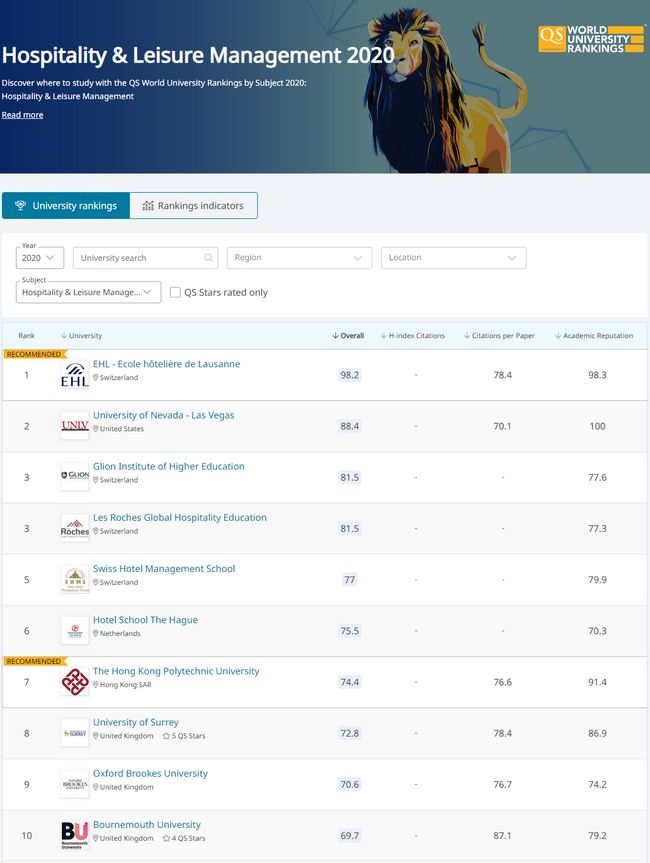
Task: Open Bournemouth University link
Action: pos(147,824)
